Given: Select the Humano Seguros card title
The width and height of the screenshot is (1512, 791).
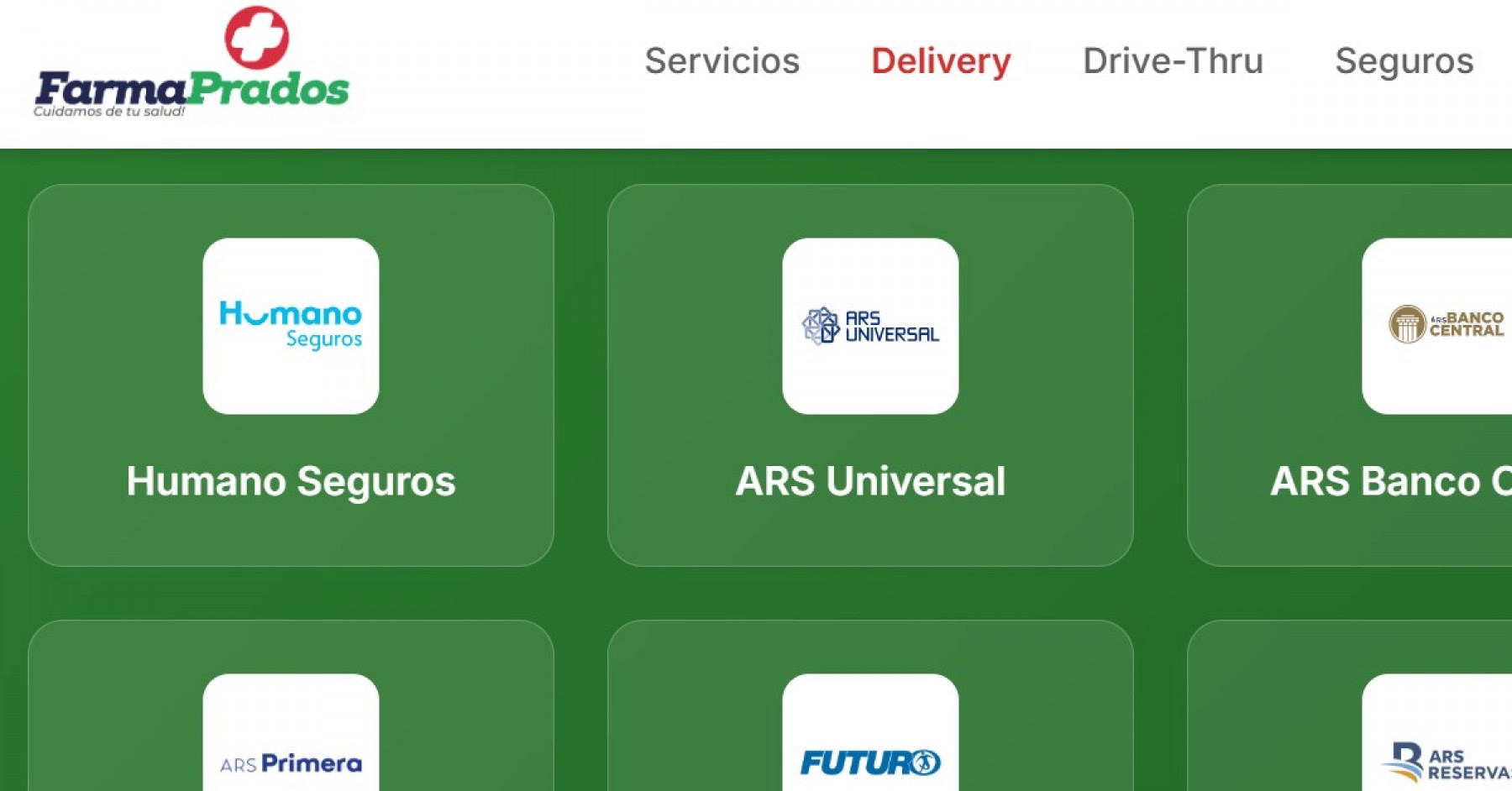Looking at the screenshot, I should pos(291,481).
